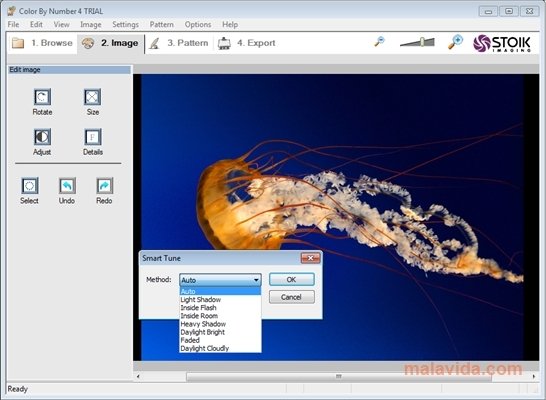Open the Details tool
The image size is (546, 400).
click(x=93, y=137)
